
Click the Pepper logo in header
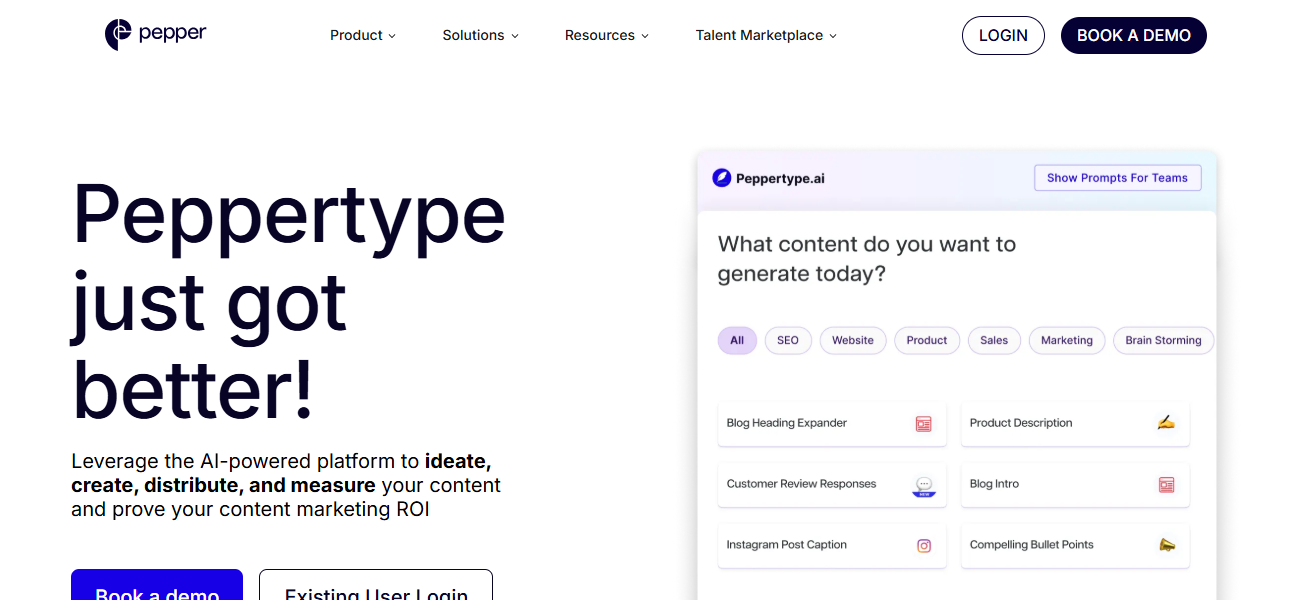[x=156, y=34]
